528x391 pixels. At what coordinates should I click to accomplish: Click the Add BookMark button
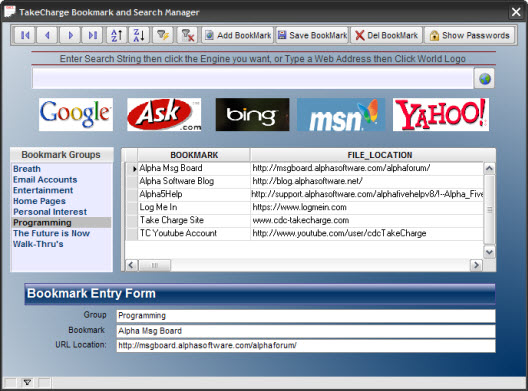pos(238,35)
